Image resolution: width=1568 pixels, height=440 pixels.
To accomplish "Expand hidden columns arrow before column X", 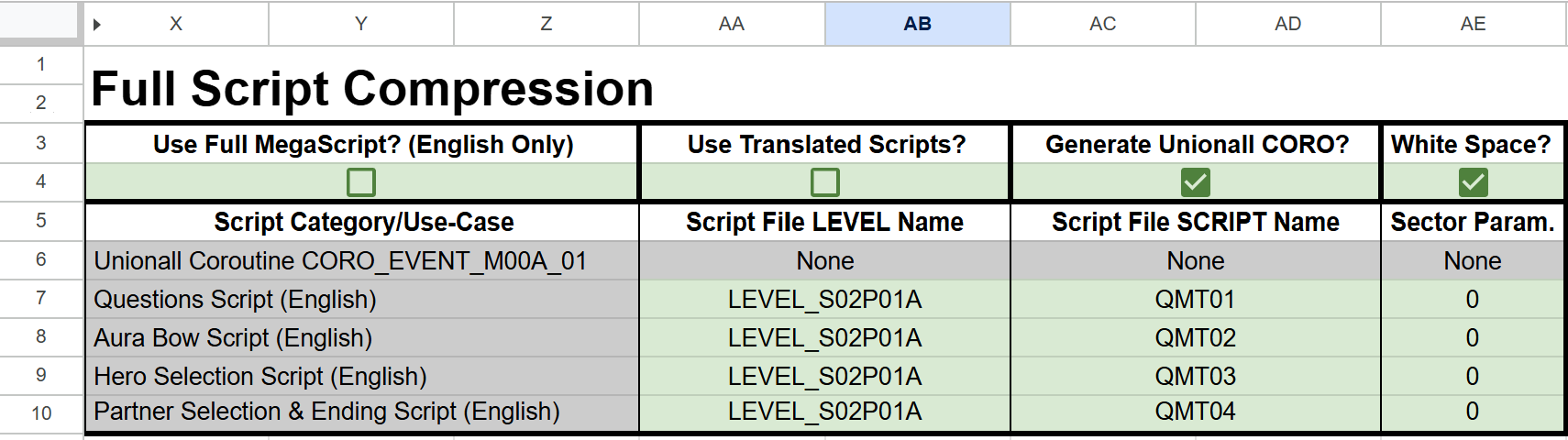I will 97,25.
